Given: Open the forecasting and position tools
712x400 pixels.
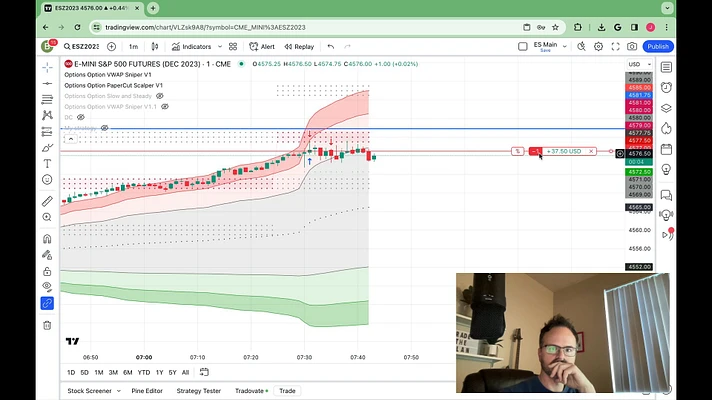Looking at the screenshot, I should pyautogui.click(x=47, y=132).
